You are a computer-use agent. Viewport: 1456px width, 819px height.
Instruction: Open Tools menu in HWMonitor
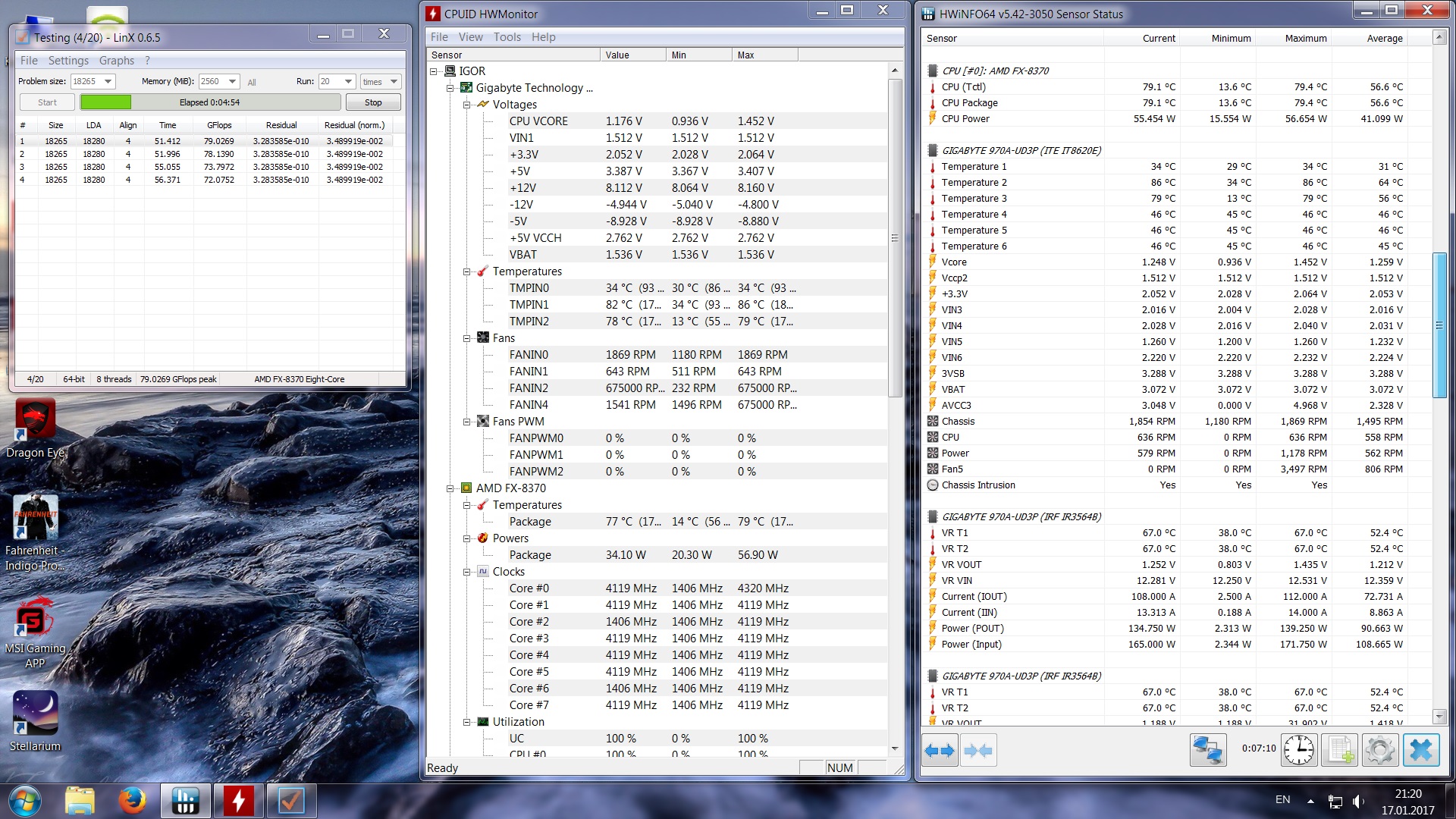click(x=507, y=37)
